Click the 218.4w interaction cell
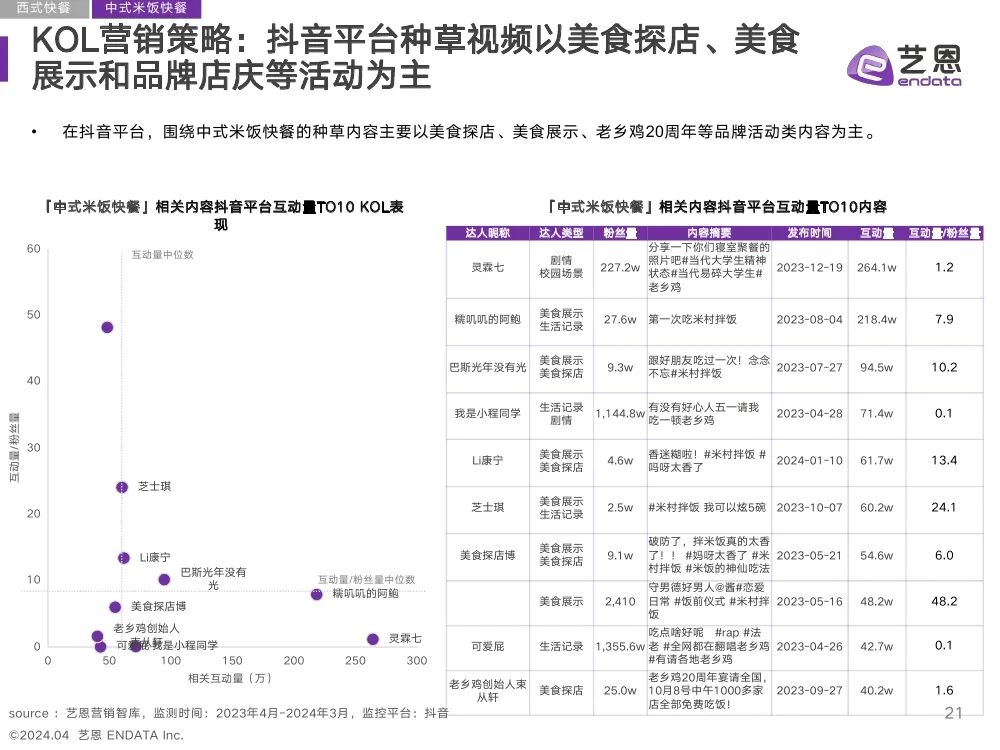This screenshot has height=750, width=1000. pyautogui.click(x=877, y=320)
